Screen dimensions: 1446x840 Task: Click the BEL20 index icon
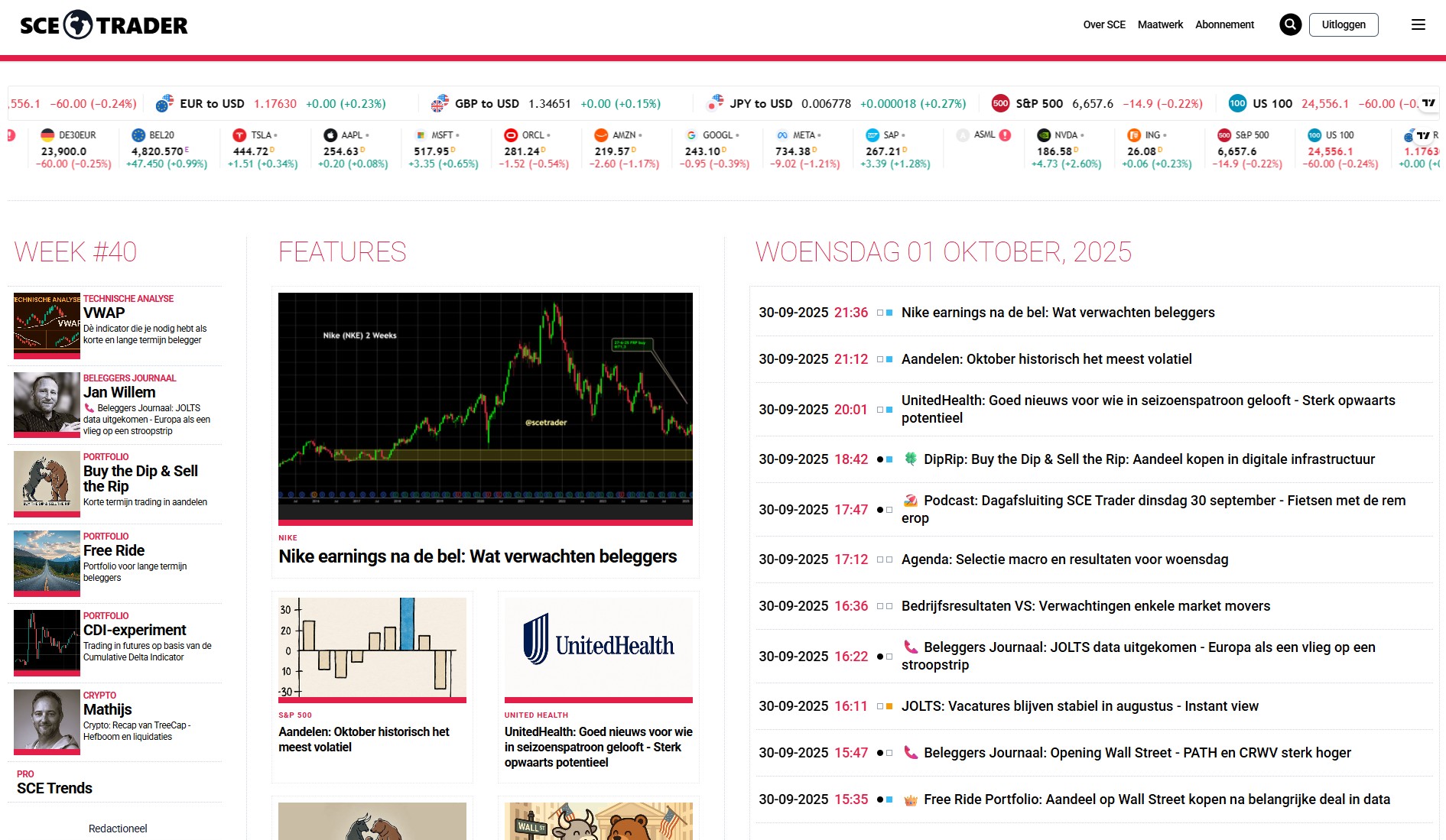[138, 135]
